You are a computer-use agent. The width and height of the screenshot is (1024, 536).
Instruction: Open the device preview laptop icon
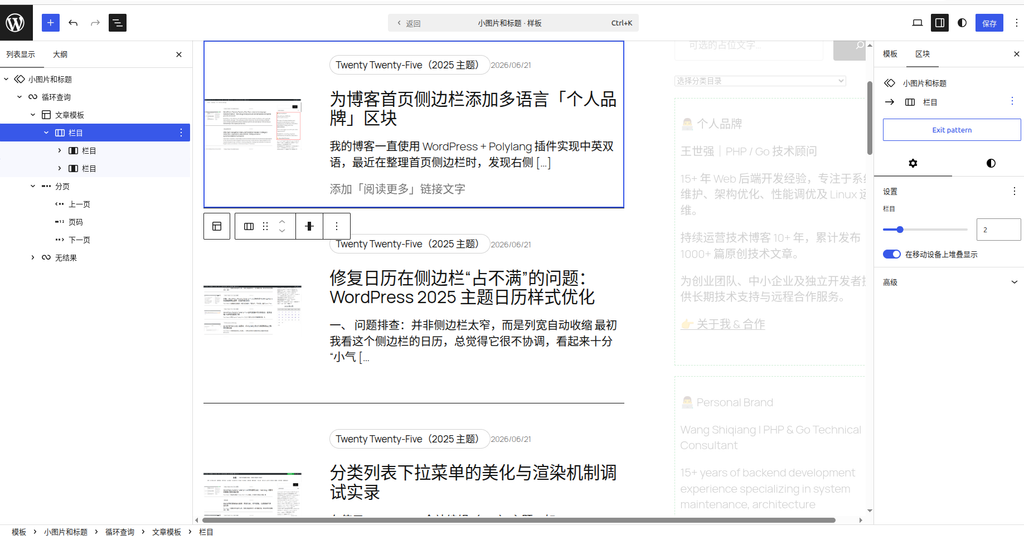pyautogui.click(x=918, y=23)
